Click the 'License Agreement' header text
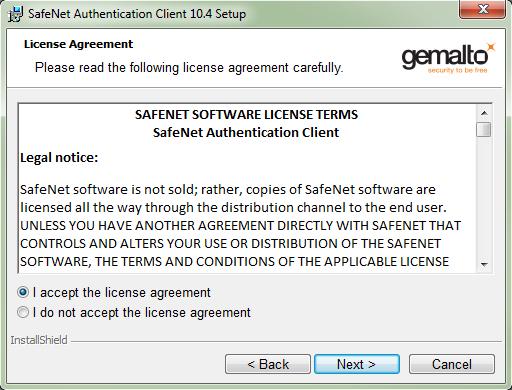 (78, 44)
